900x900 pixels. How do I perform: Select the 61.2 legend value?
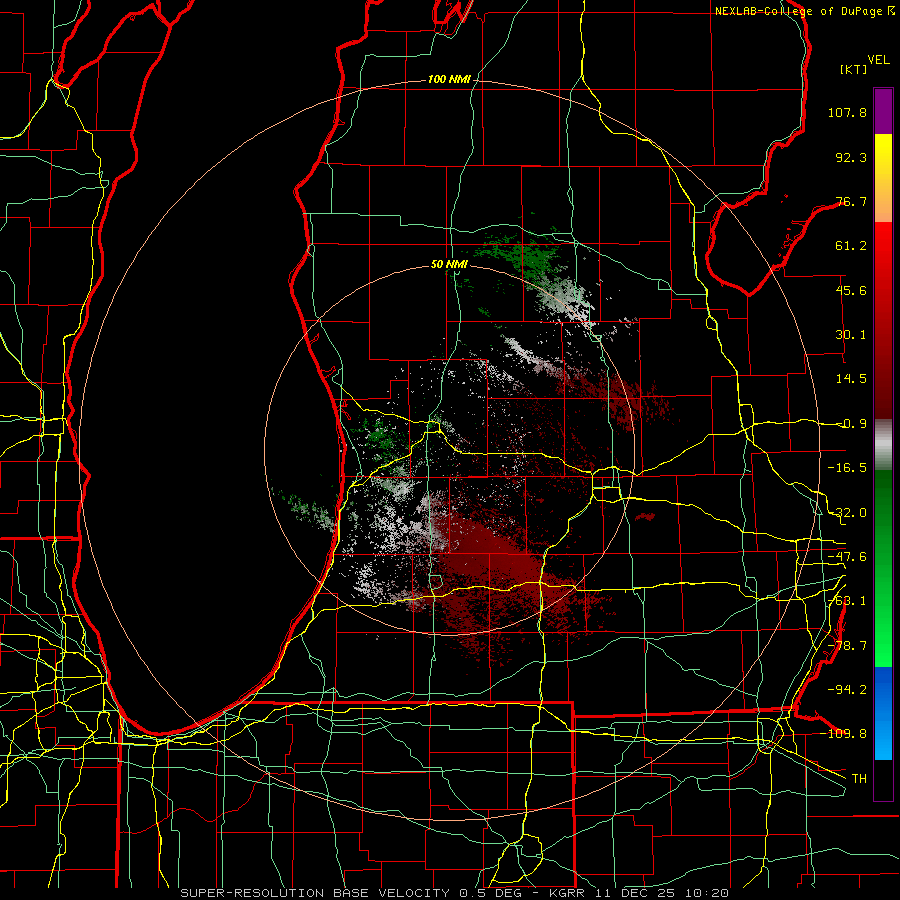(851, 246)
